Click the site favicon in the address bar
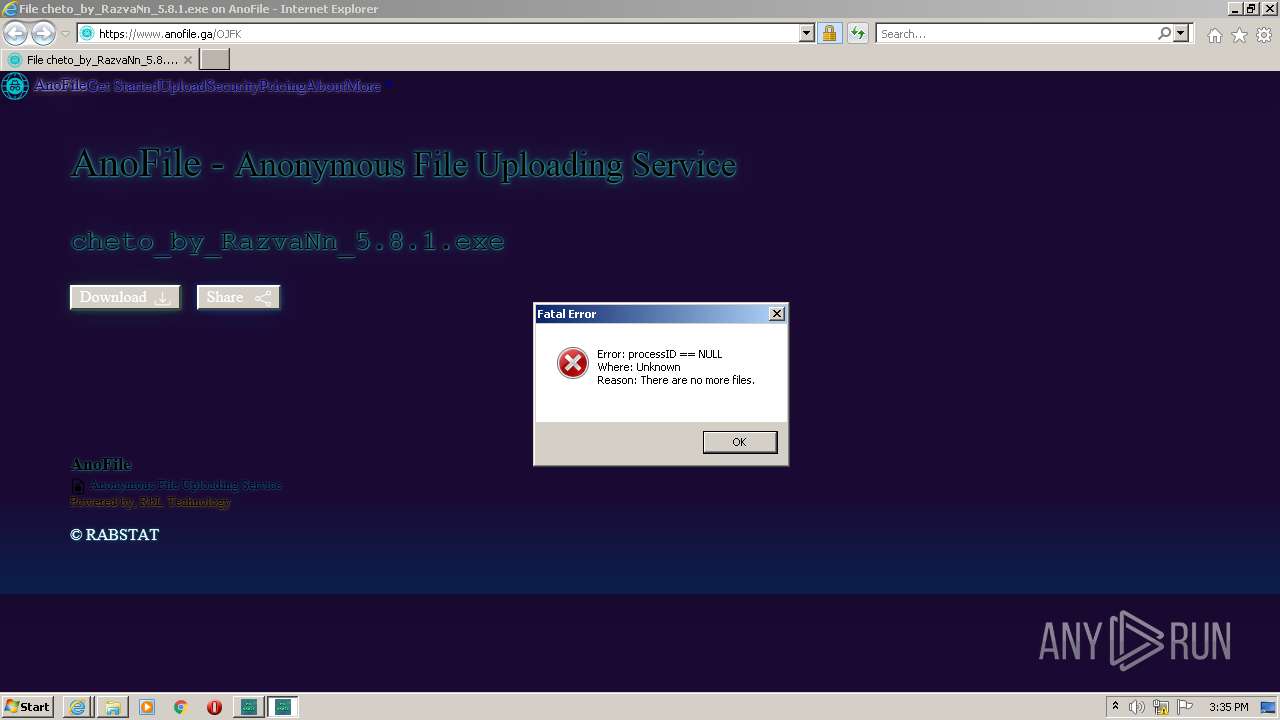Screen dimensions: 1280x720 (87, 34)
